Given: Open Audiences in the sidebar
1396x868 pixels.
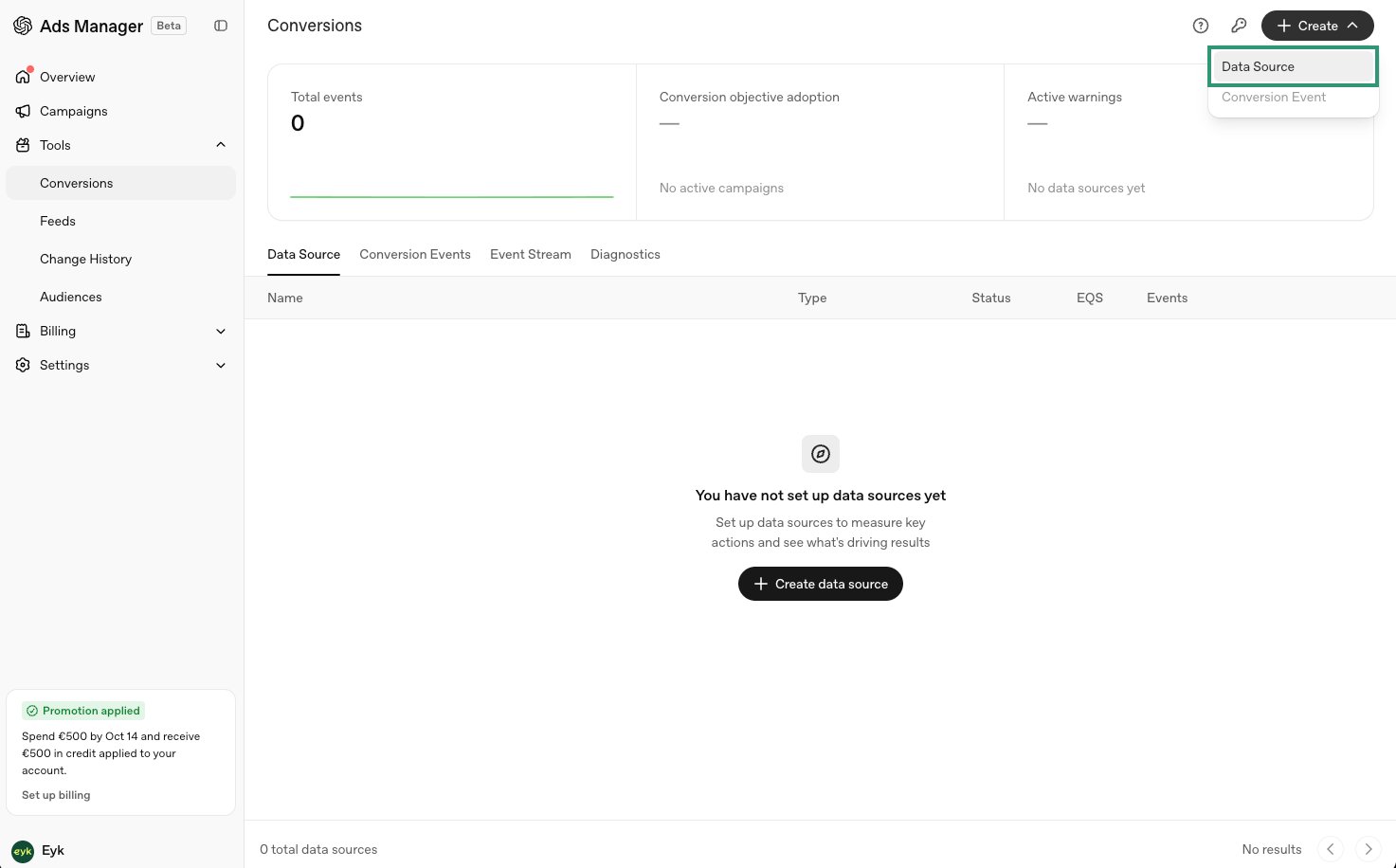Looking at the screenshot, I should point(120,297).
